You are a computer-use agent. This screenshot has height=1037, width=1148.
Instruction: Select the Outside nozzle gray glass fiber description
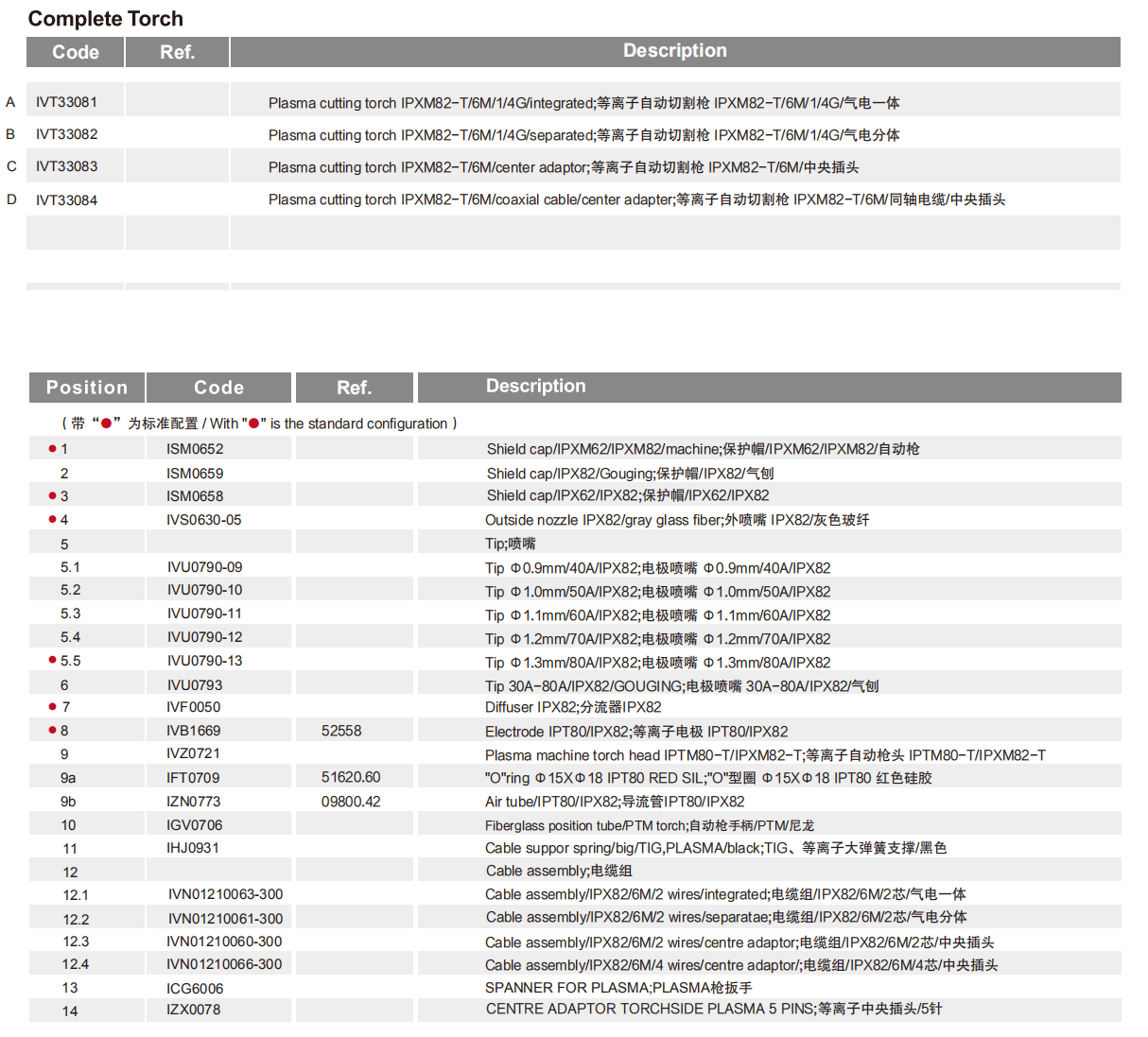(x=677, y=520)
